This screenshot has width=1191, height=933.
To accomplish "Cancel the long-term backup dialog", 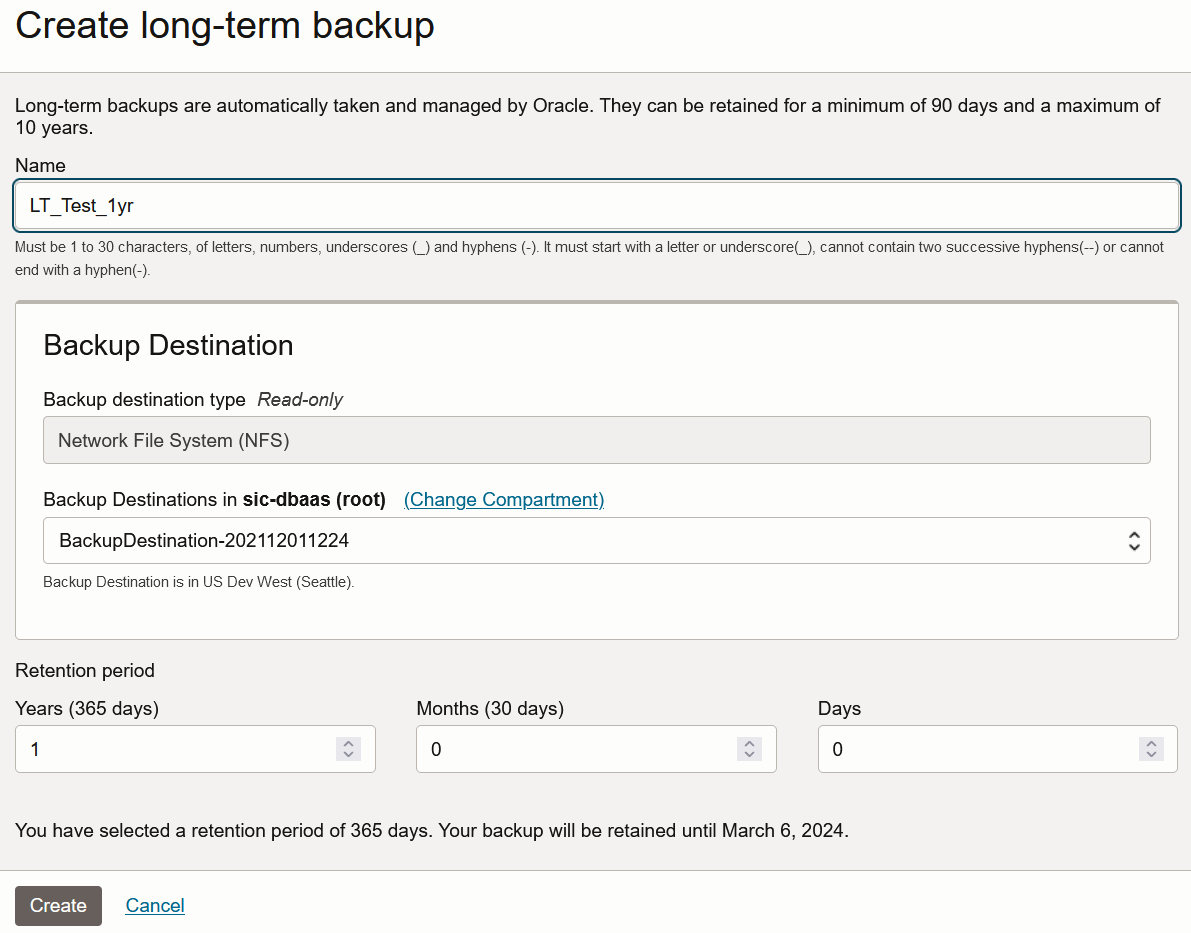I will pyautogui.click(x=155, y=906).
